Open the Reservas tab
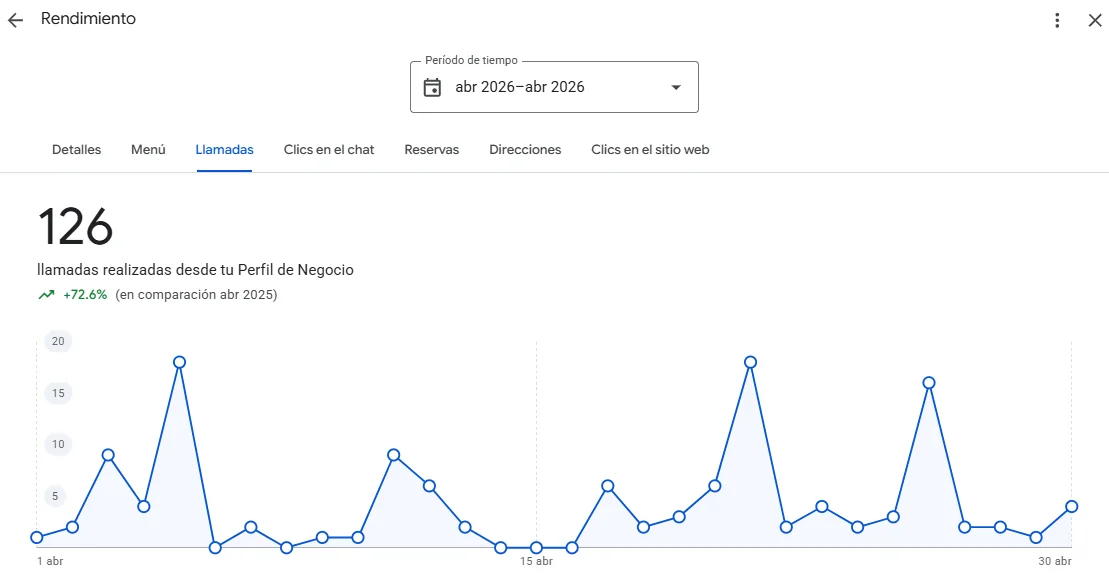 (x=431, y=150)
